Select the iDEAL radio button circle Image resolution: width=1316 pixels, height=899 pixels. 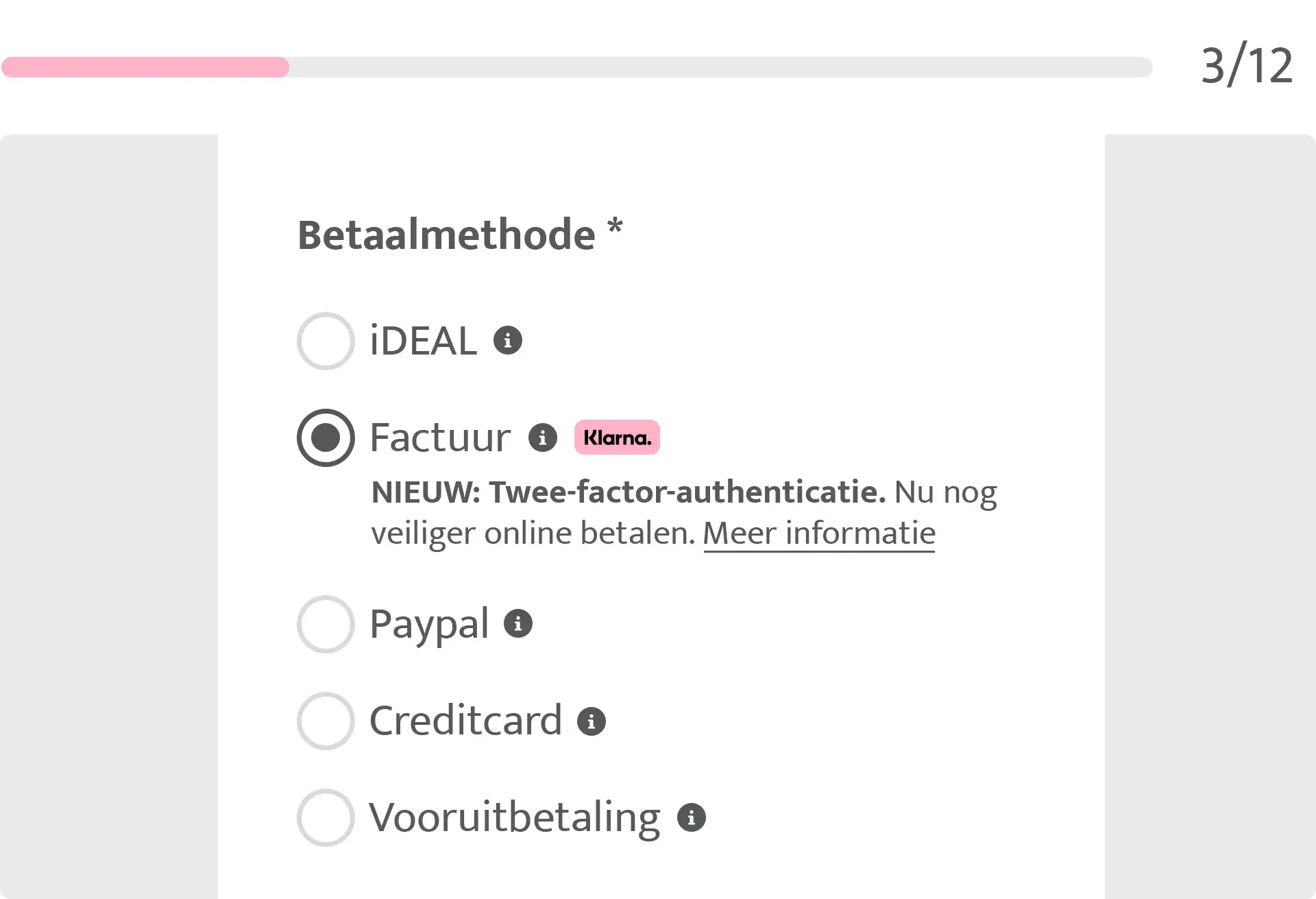click(x=326, y=341)
